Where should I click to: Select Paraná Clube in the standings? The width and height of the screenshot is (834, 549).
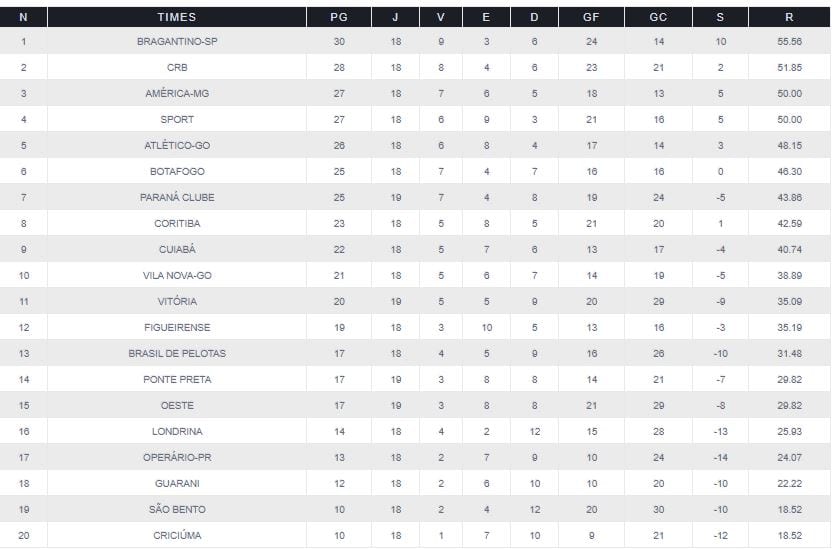click(x=177, y=198)
